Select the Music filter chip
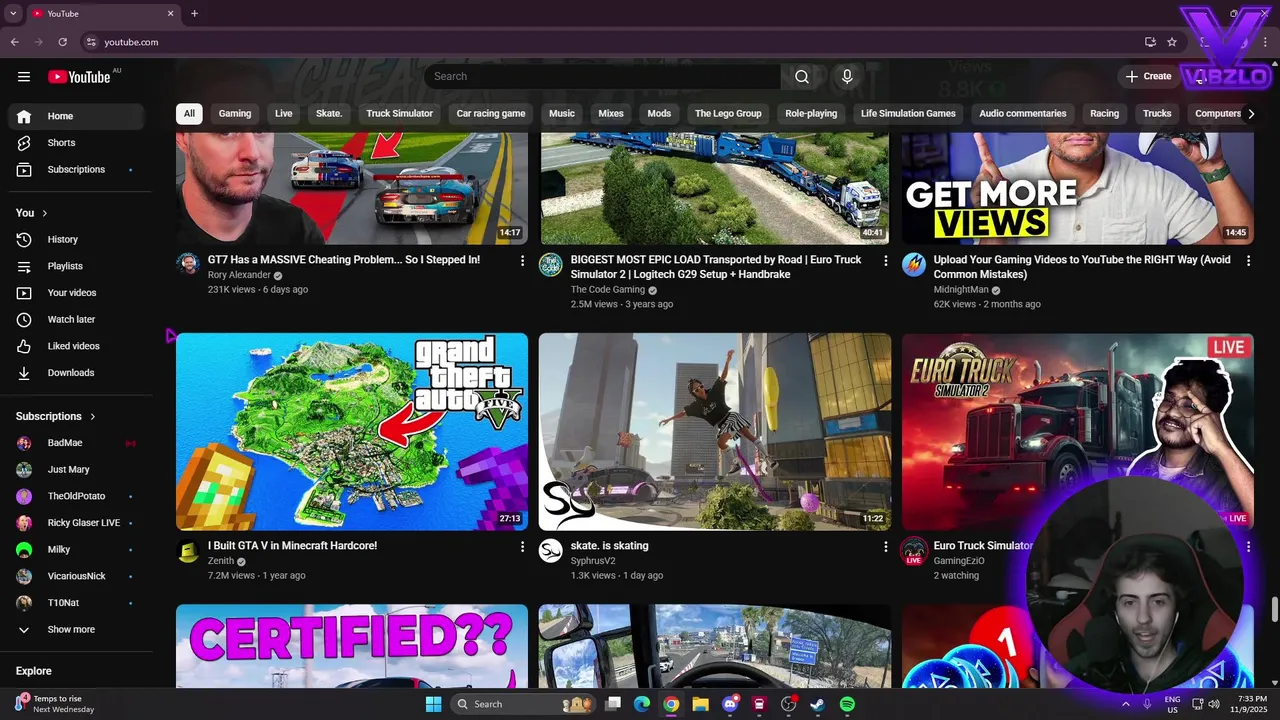The image size is (1280, 720). coord(562,114)
